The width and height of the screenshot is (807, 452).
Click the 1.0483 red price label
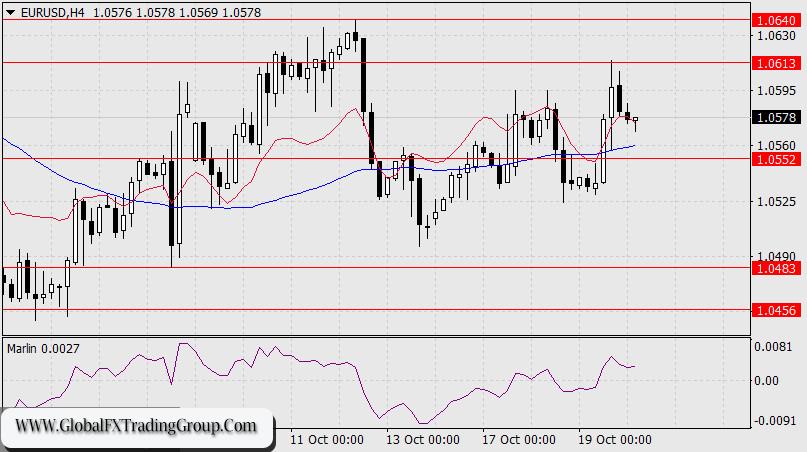pos(777,268)
